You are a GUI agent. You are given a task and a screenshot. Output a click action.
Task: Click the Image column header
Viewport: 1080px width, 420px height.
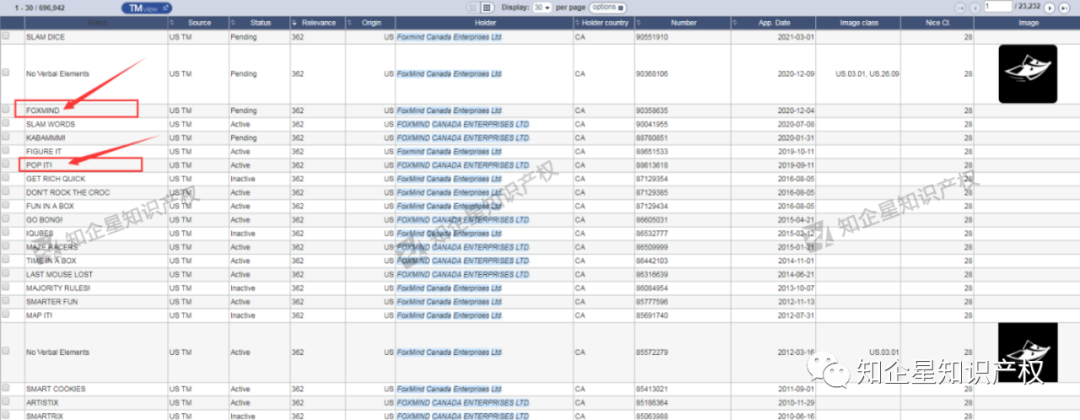pos(1027,23)
